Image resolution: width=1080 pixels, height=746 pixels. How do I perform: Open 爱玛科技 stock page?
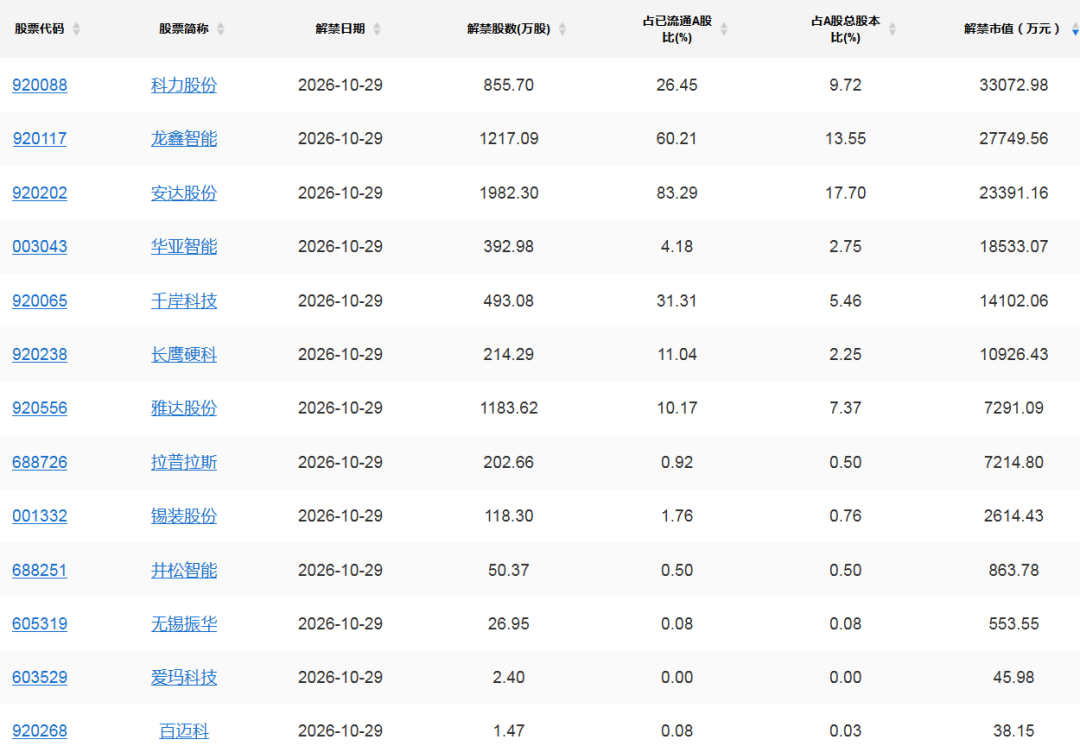tap(184, 677)
